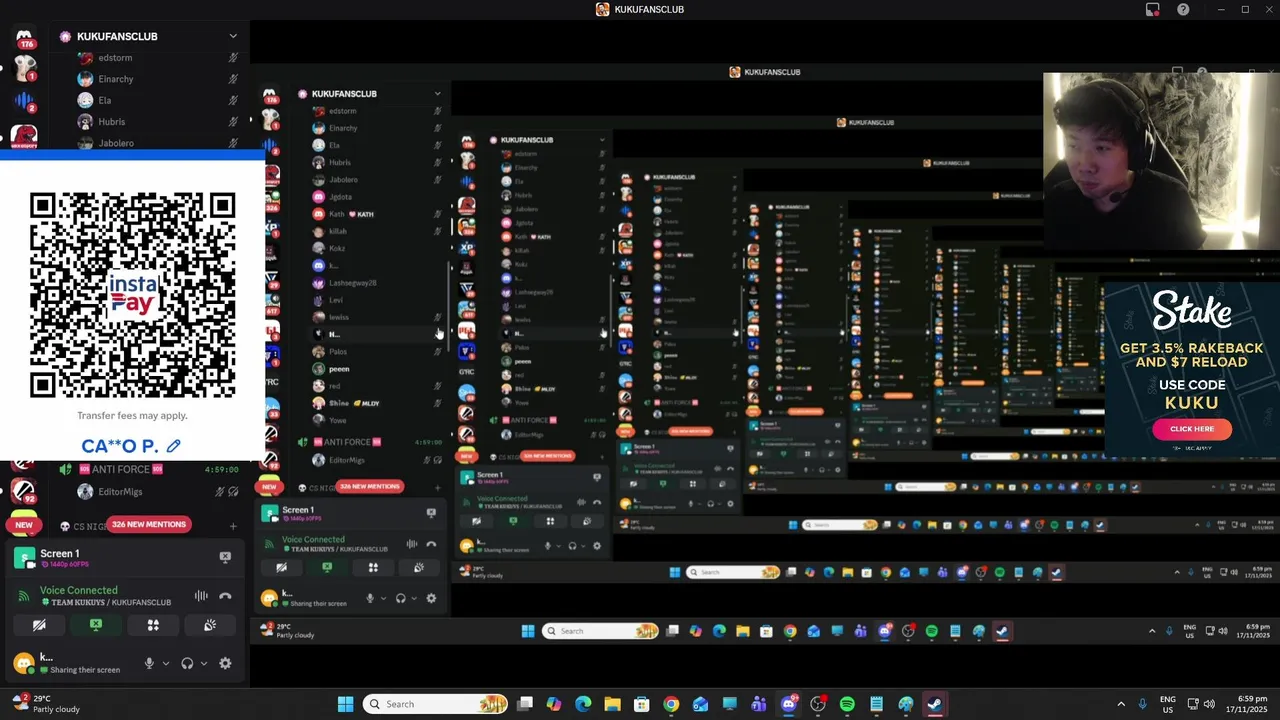Image resolution: width=1280 pixels, height=720 pixels.
Task: Mute microphone in outermost user panel
Action: click(149, 663)
